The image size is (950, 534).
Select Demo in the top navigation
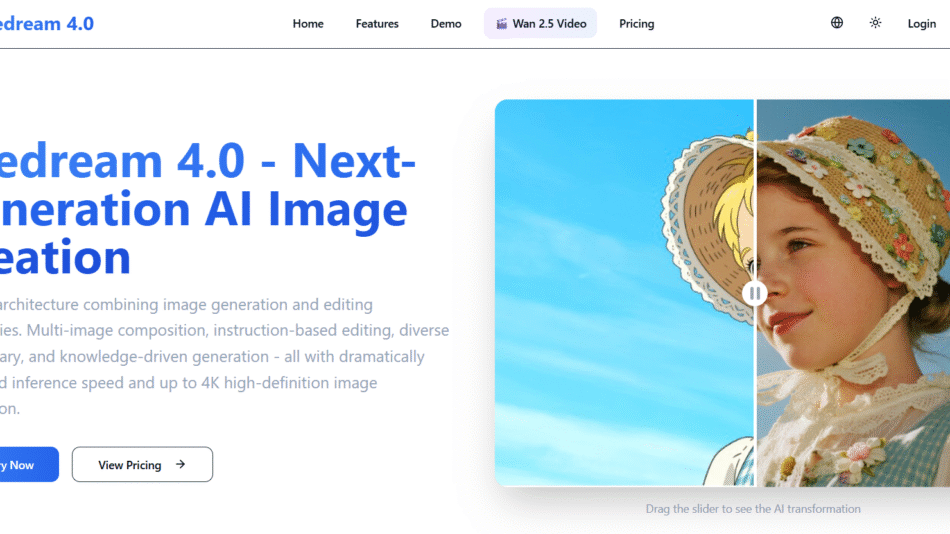(x=446, y=24)
